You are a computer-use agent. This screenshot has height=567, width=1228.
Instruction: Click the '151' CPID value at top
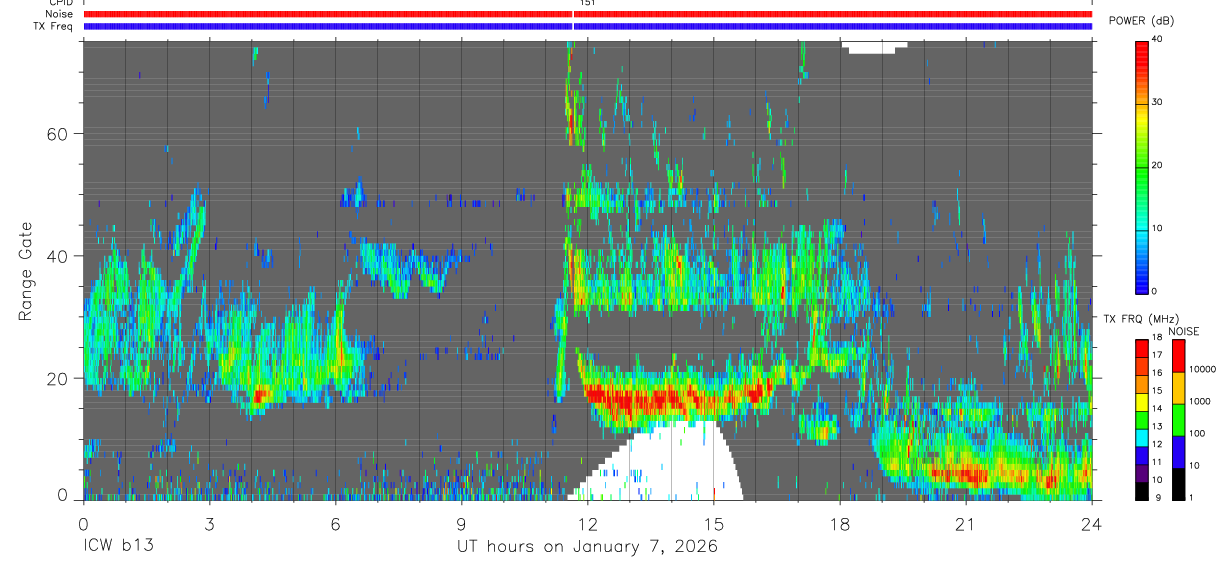(x=587, y=4)
